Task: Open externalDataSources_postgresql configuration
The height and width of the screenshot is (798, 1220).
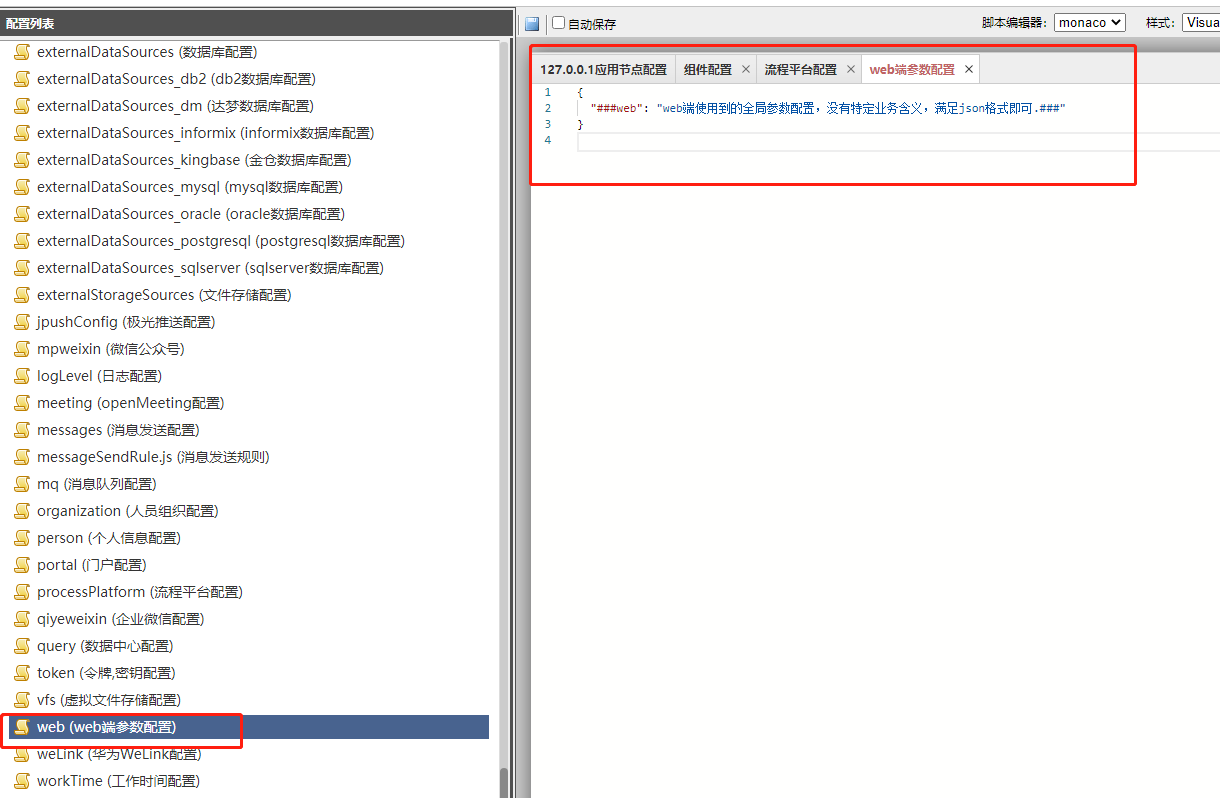Action: 221,241
